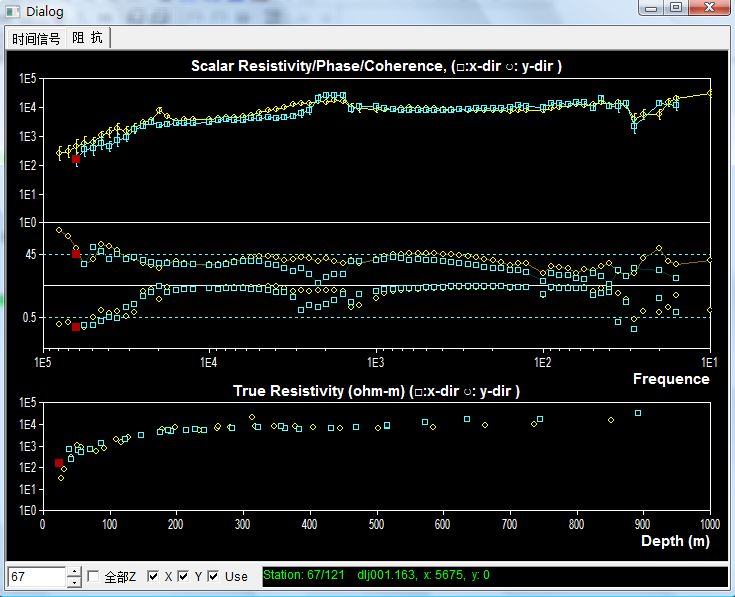Close the Dialog window
The image size is (735, 597).
[709, 8]
